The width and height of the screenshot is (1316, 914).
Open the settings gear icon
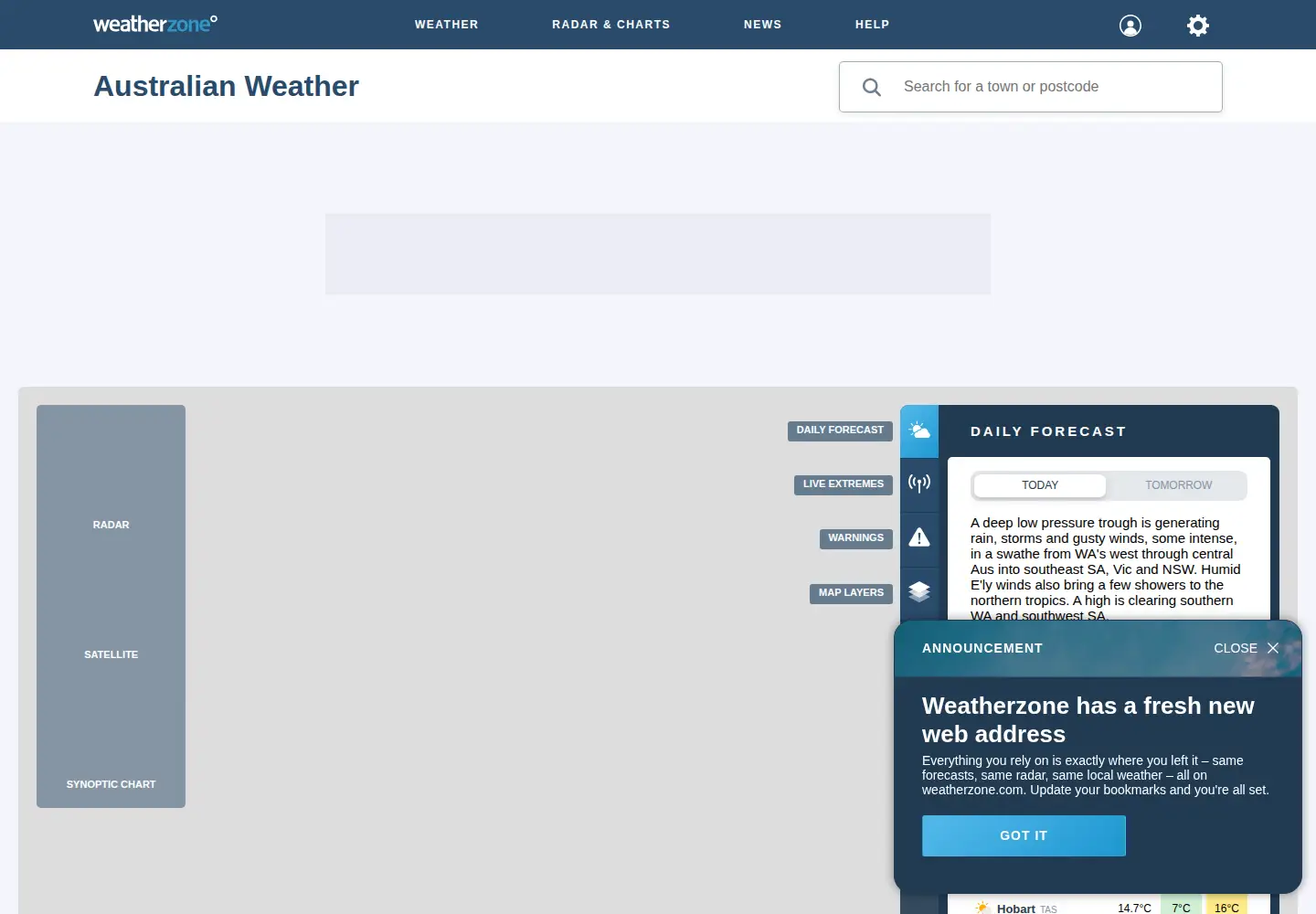tap(1198, 26)
